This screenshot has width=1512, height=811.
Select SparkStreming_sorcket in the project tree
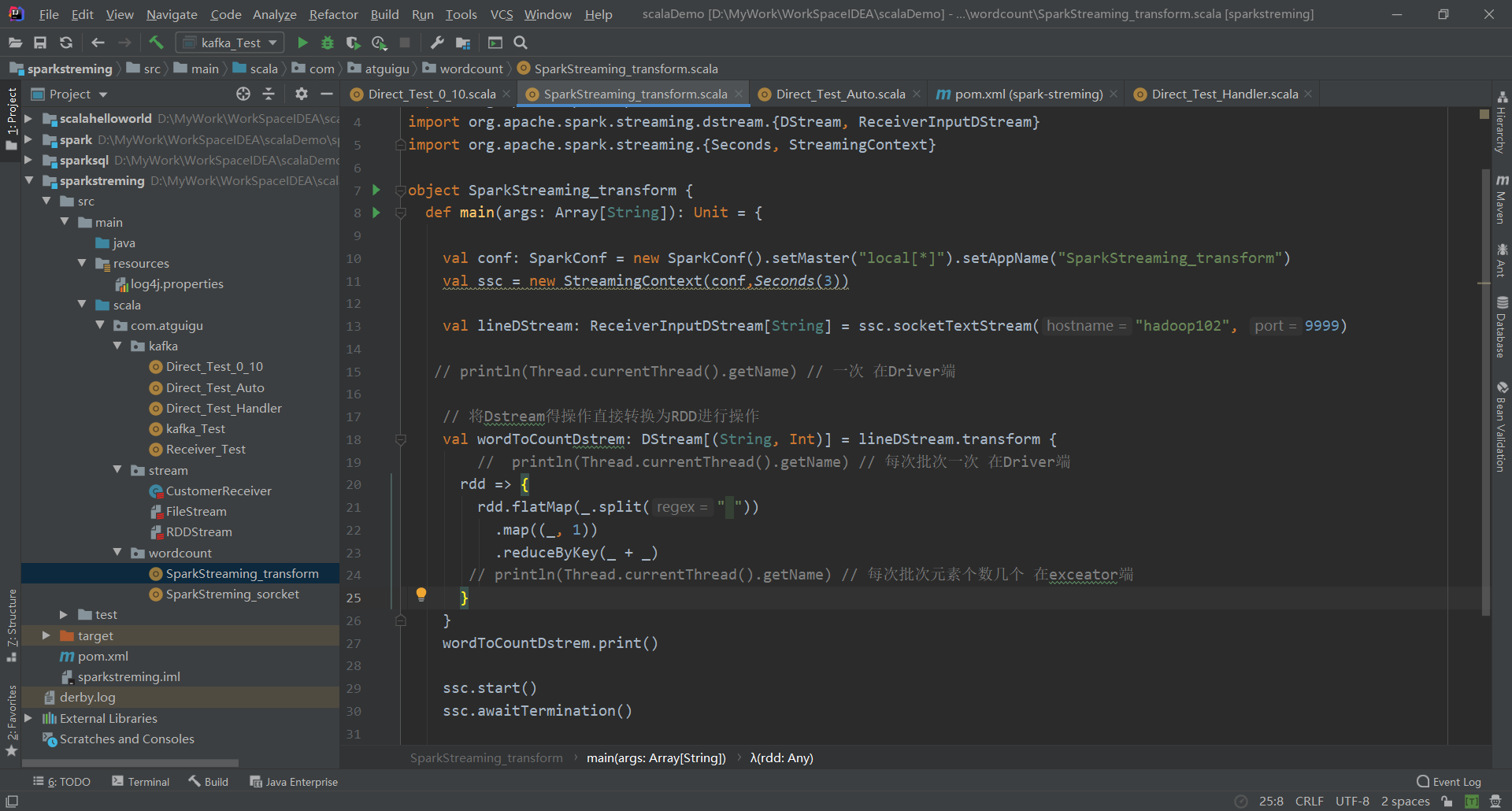[232, 594]
